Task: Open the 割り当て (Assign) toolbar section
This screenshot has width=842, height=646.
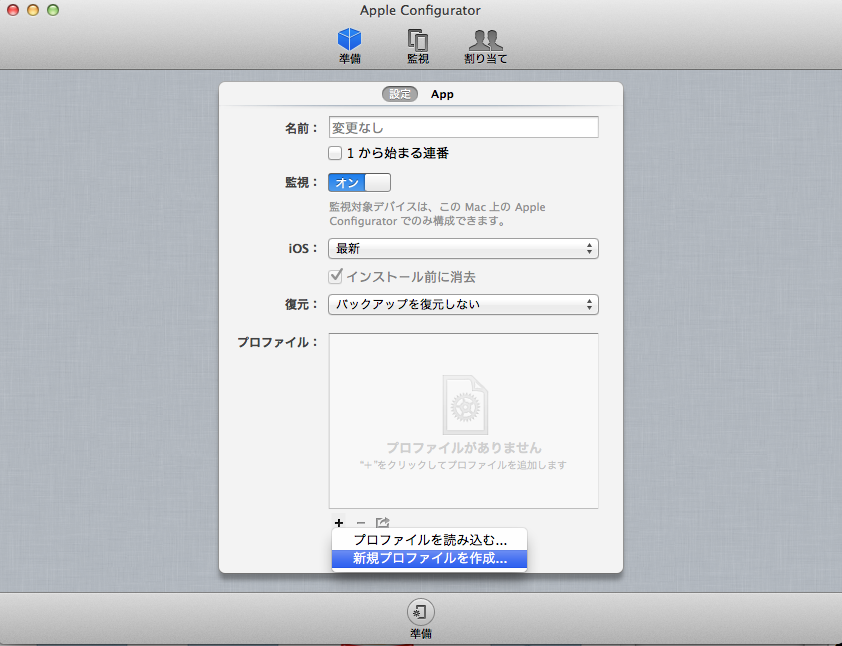Action: (x=485, y=46)
